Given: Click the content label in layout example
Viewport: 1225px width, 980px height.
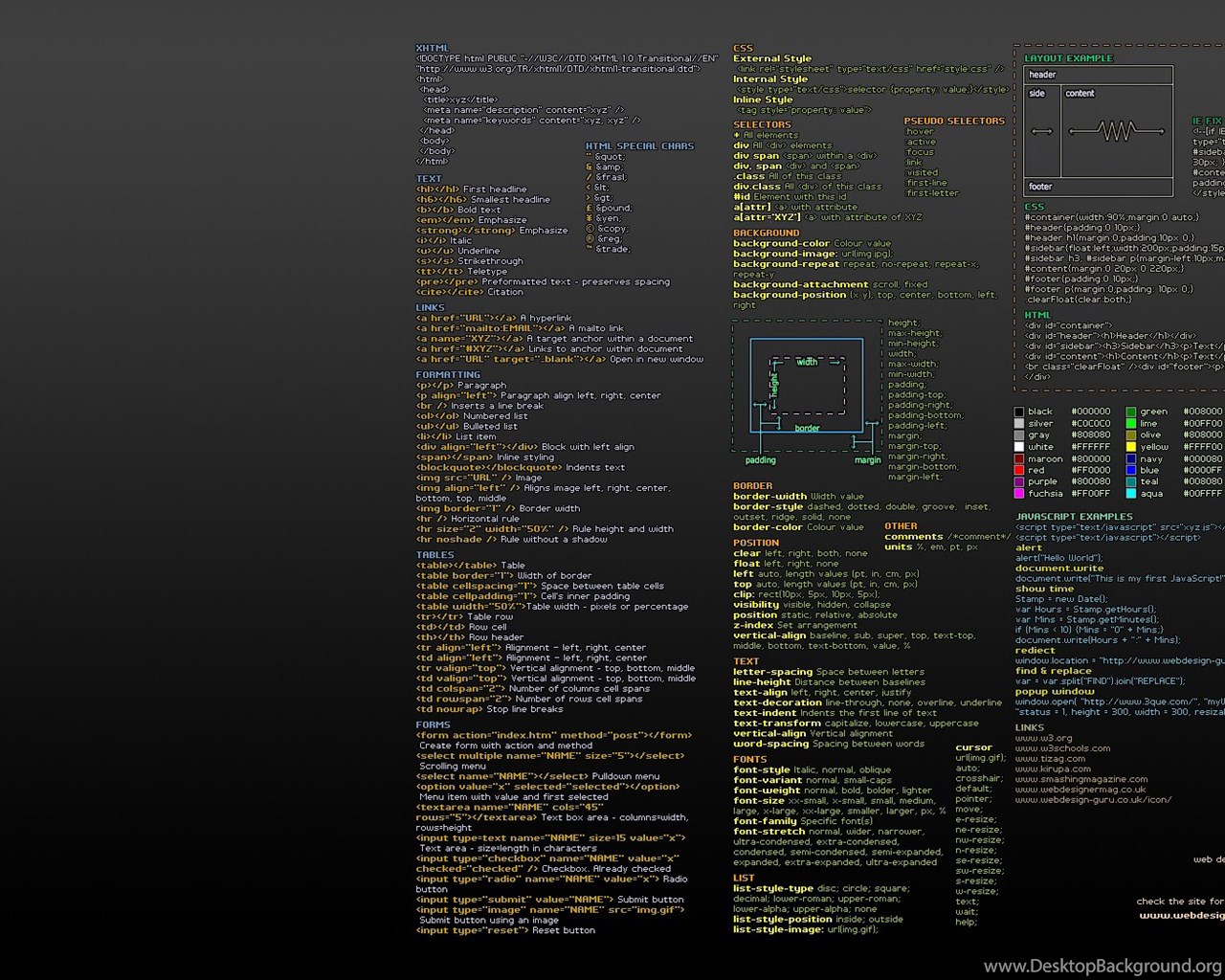Looking at the screenshot, I should 1080,94.
